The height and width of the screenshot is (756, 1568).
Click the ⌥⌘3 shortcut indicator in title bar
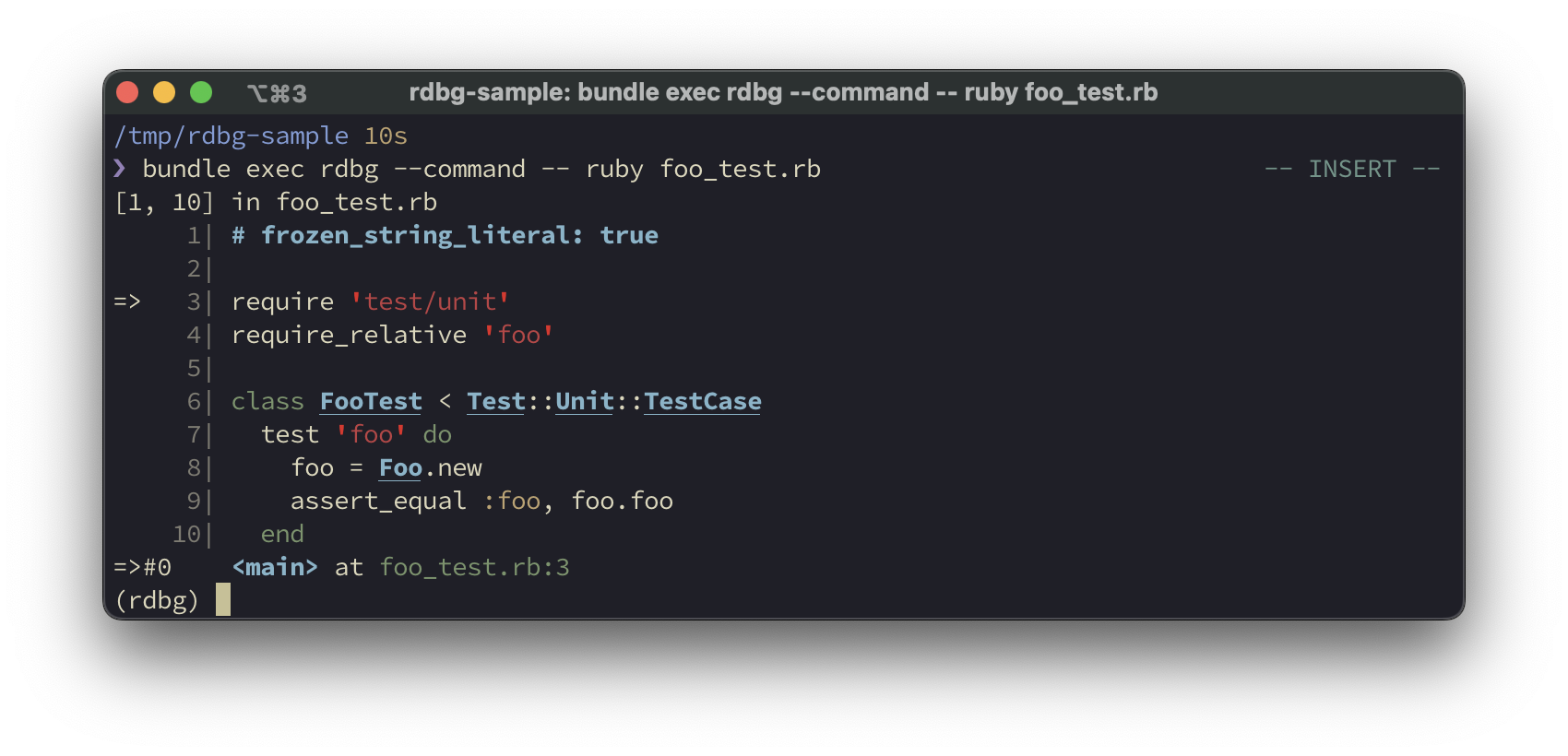tap(277, 93)
